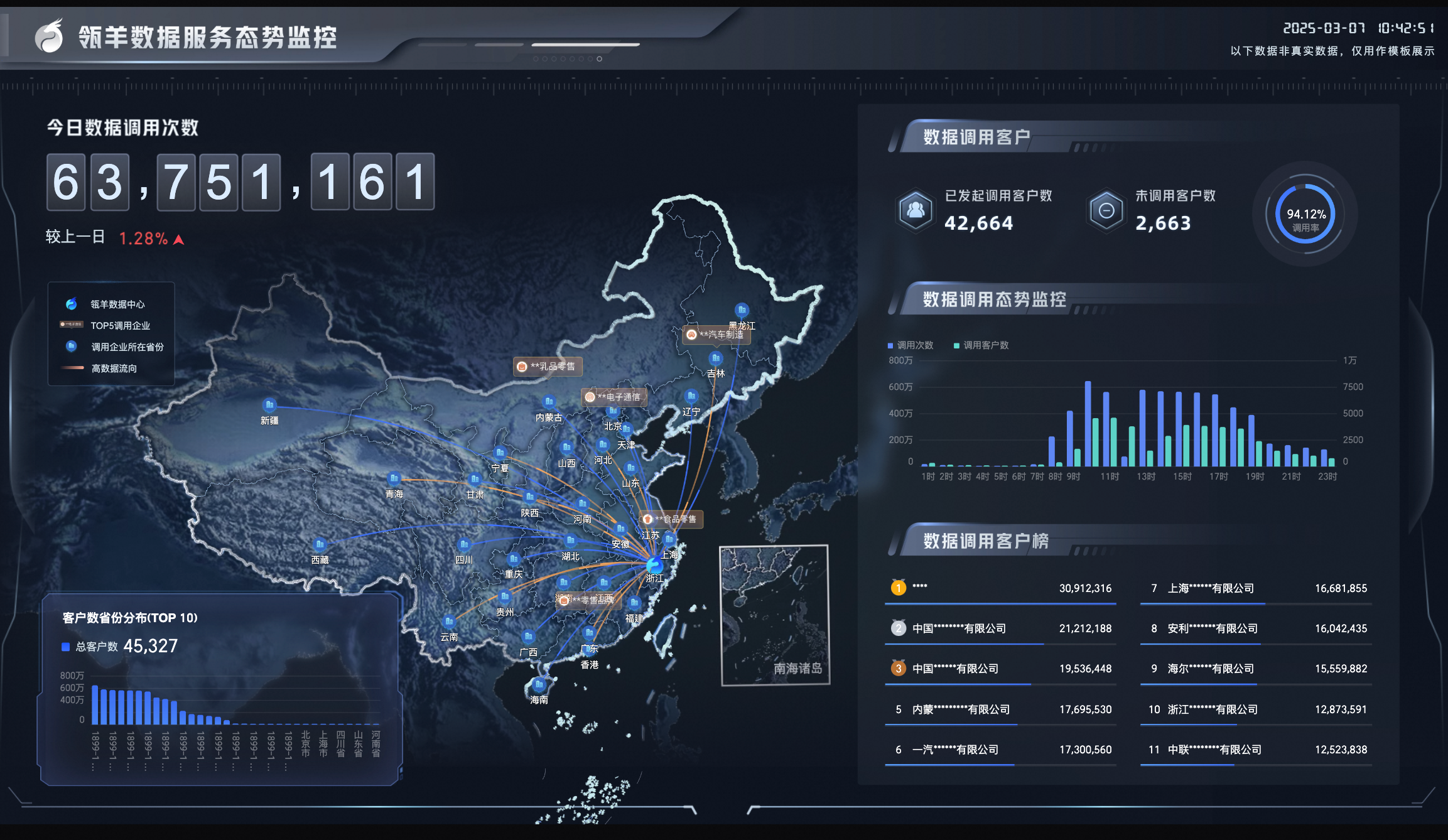Open the **乳品零售 company label

click(x=548, y=367)
